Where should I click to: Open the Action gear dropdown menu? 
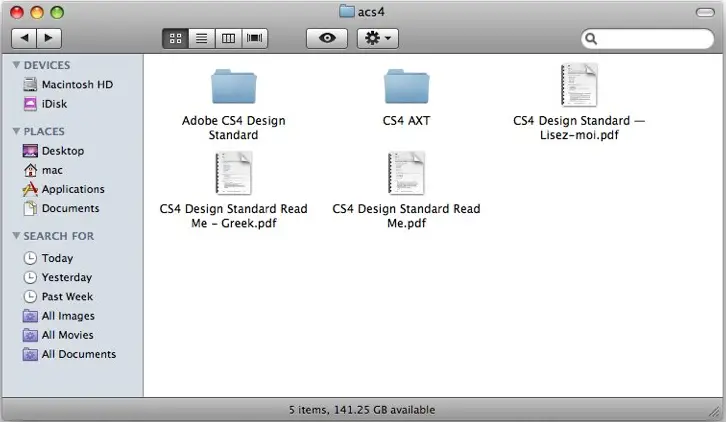[x=378, y=38]
